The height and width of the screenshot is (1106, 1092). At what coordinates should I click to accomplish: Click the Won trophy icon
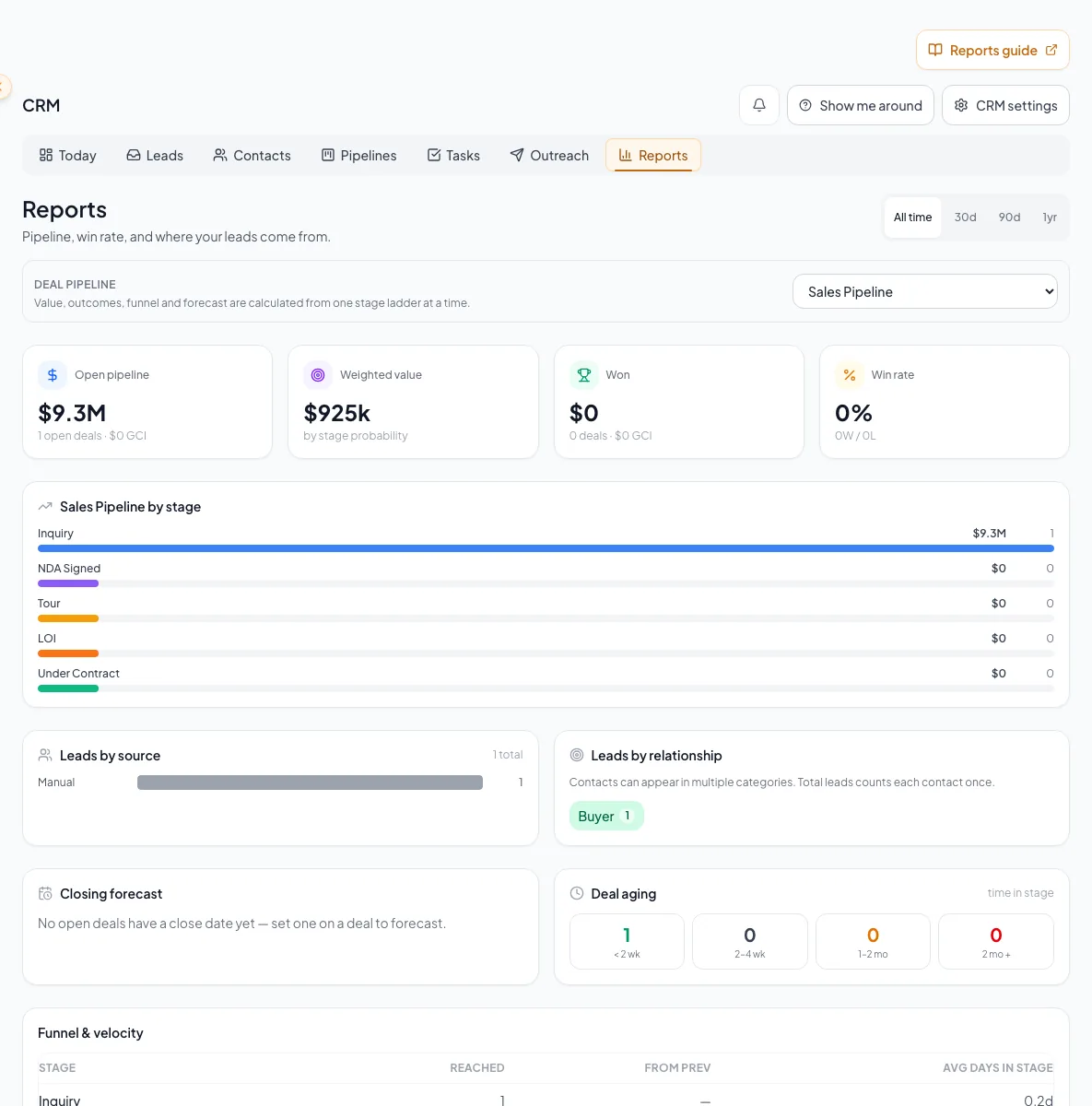tap(583, 375)
